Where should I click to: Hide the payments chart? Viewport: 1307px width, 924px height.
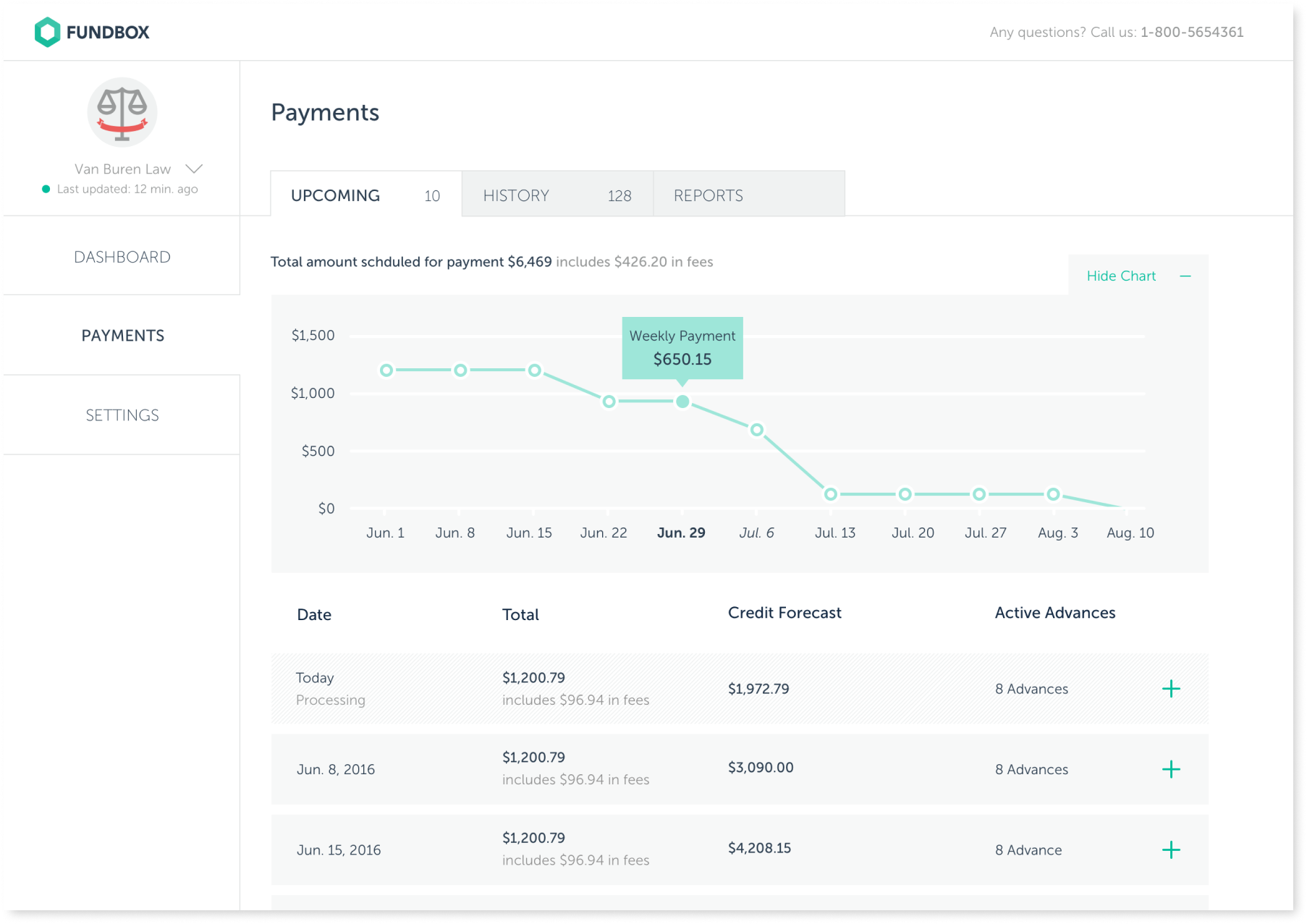coord(1121,276)
